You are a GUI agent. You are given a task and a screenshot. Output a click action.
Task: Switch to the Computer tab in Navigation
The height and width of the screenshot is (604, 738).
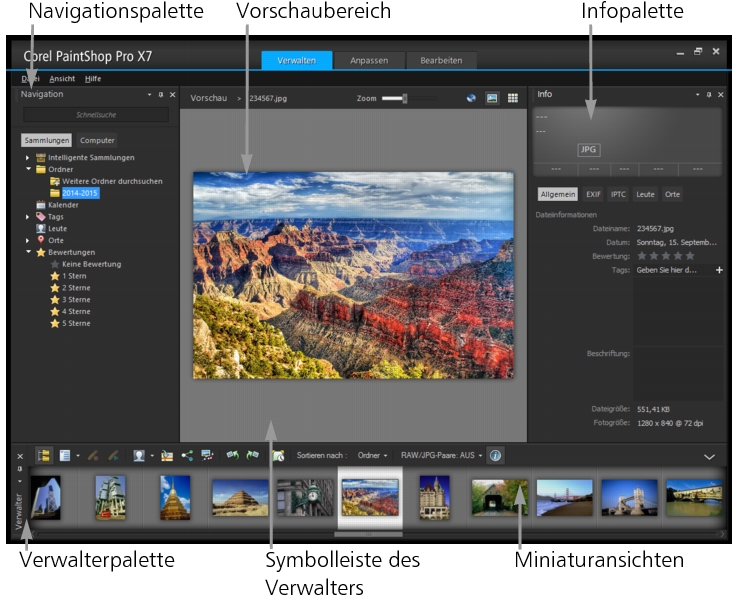pyautogui.click(x=97, y=141)
